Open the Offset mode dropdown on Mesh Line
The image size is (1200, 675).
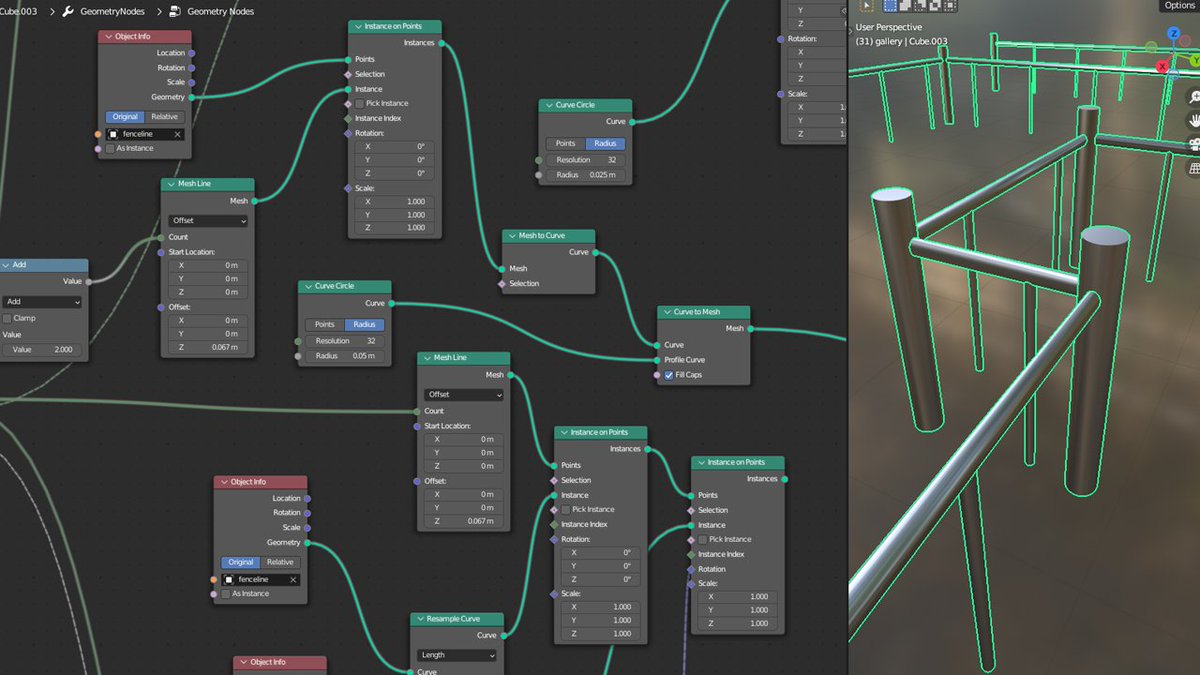click(207, 220)
